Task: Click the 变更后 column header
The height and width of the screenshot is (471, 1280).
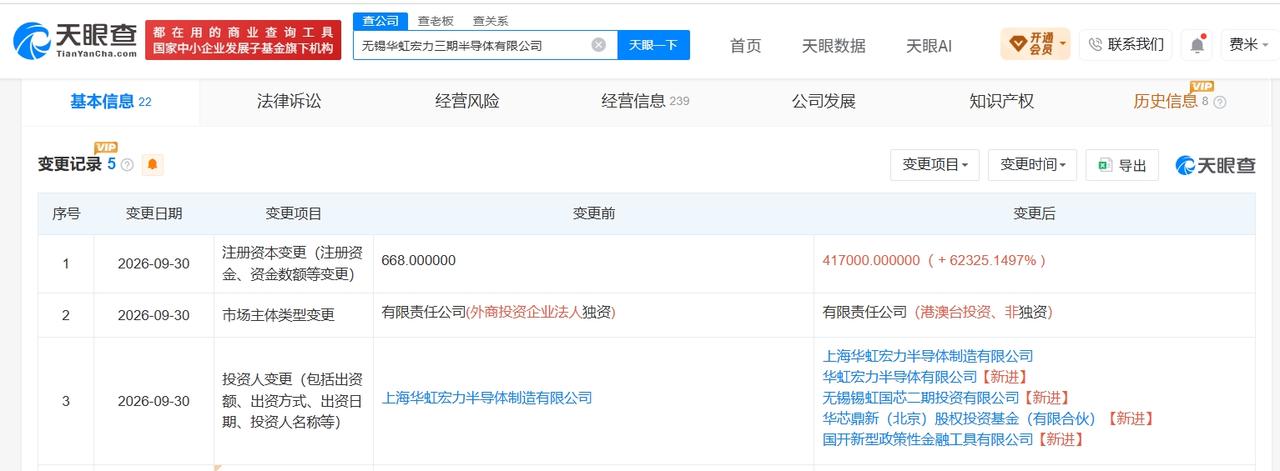Action: click(1034, 213)
